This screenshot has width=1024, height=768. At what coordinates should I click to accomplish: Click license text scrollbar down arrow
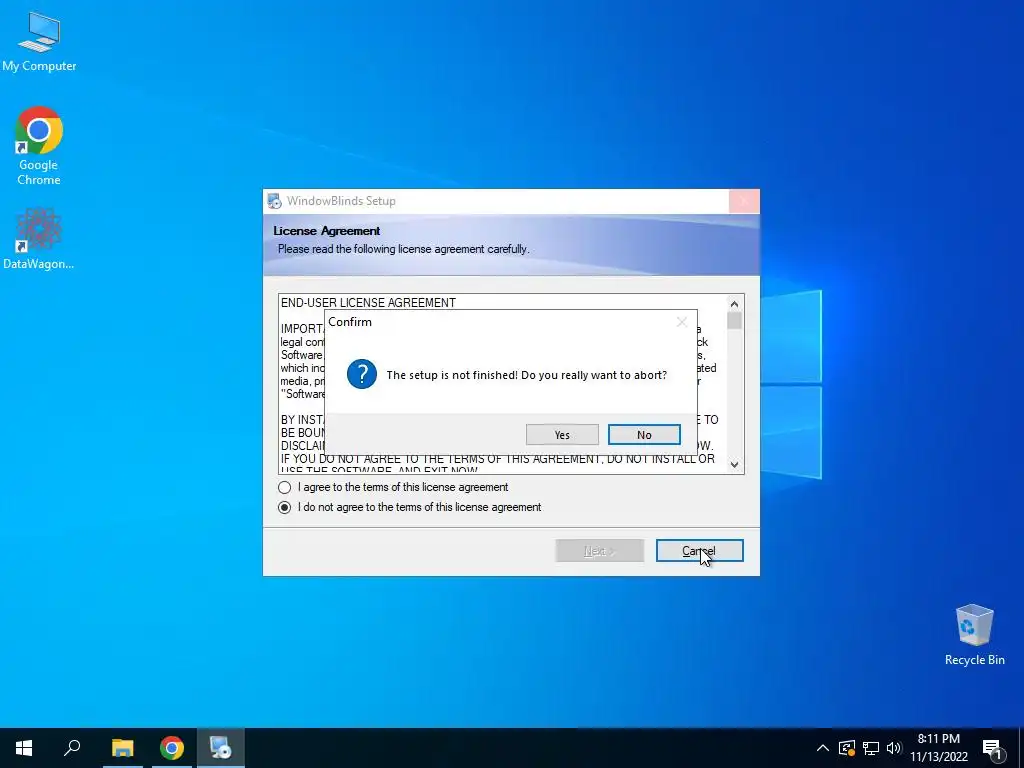(734, 464)
